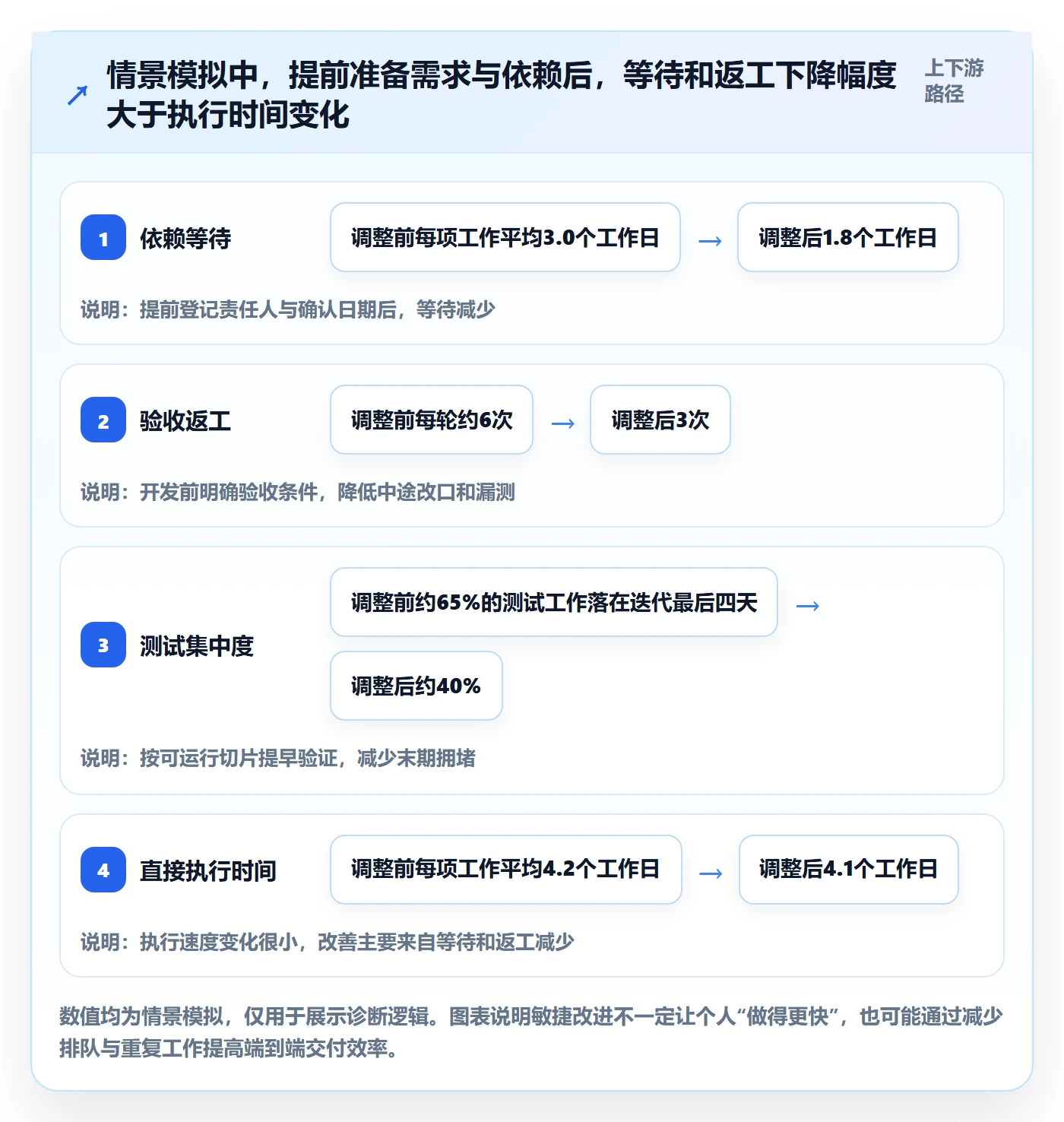1064x1122 pixels.
Task: Click the 调整前每轮约6次 chip
Action: (432, 420)
